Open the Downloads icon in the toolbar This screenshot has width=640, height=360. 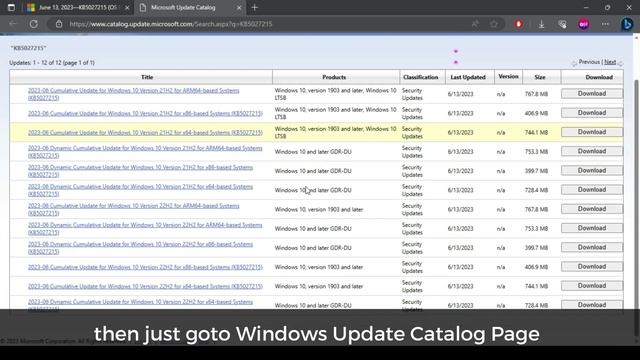click(x=541, y=24)
